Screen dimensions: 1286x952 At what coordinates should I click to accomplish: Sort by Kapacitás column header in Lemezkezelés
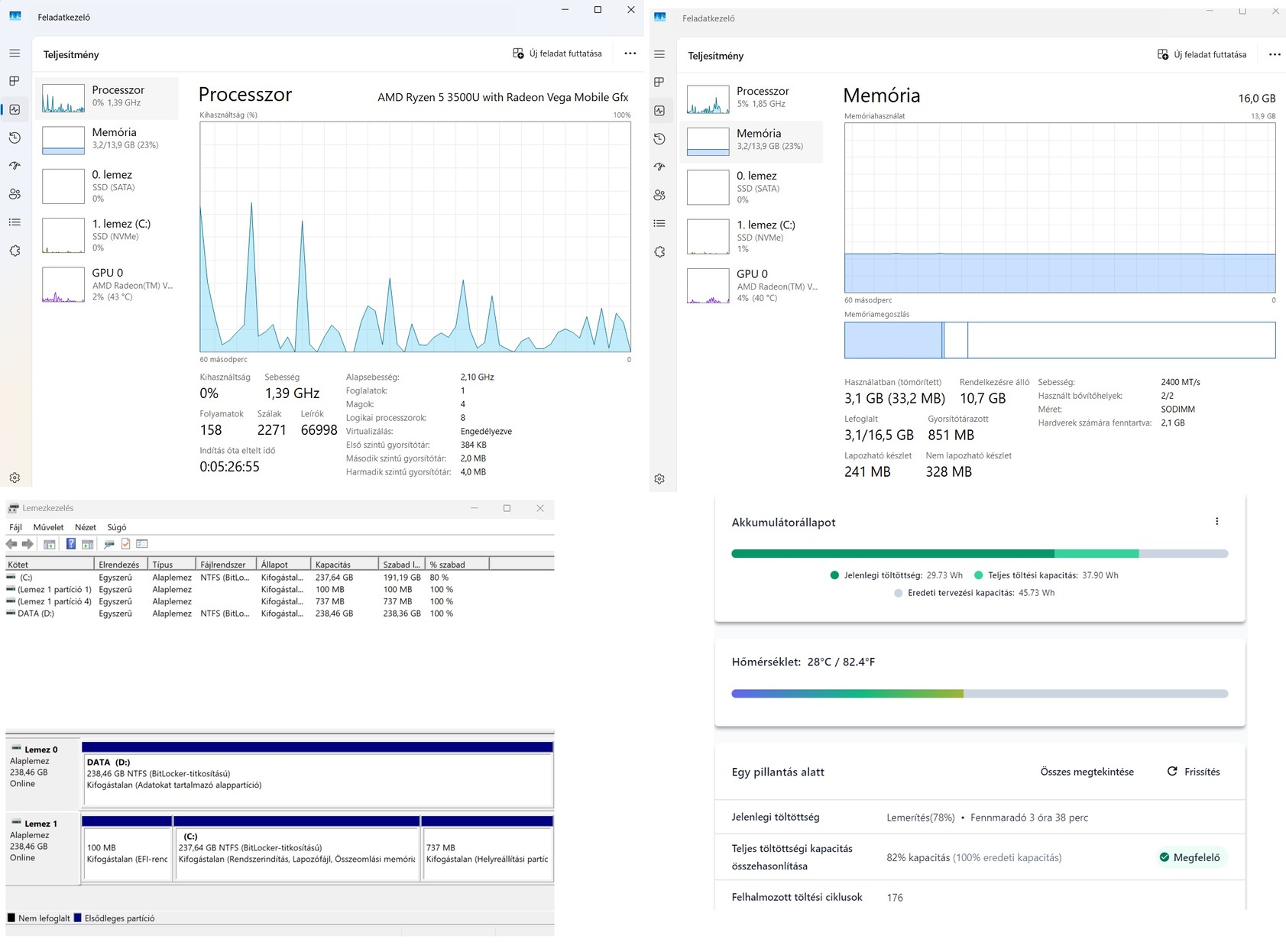point(344,564)
